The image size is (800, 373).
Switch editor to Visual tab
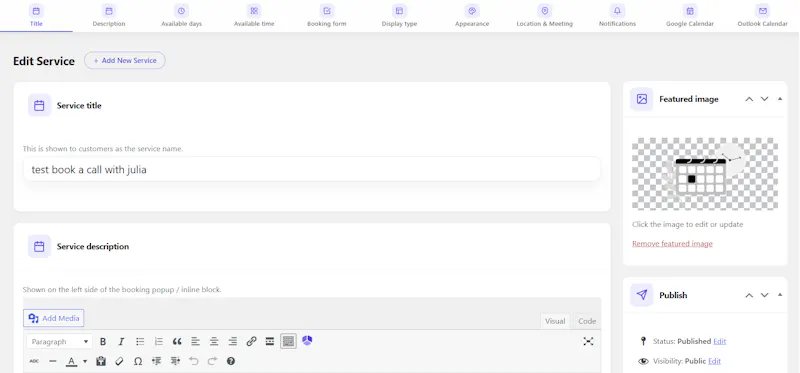click(x=555, y=321)
